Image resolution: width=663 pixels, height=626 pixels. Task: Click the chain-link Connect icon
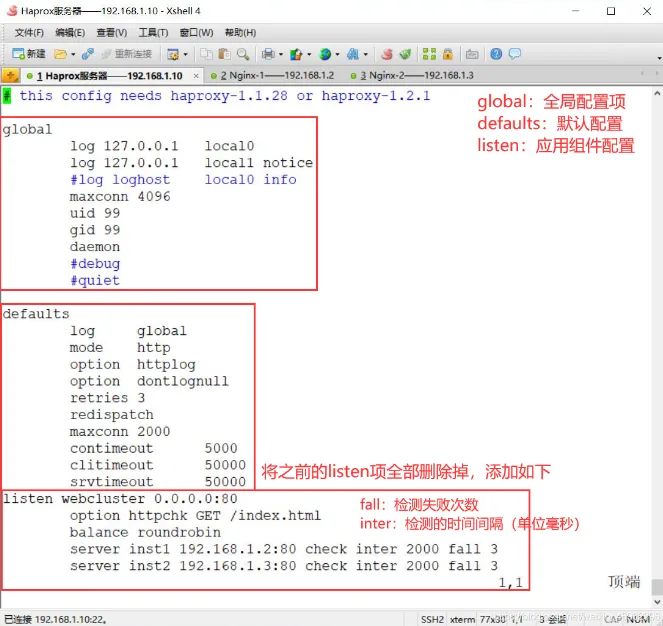(x=88, y=54)
